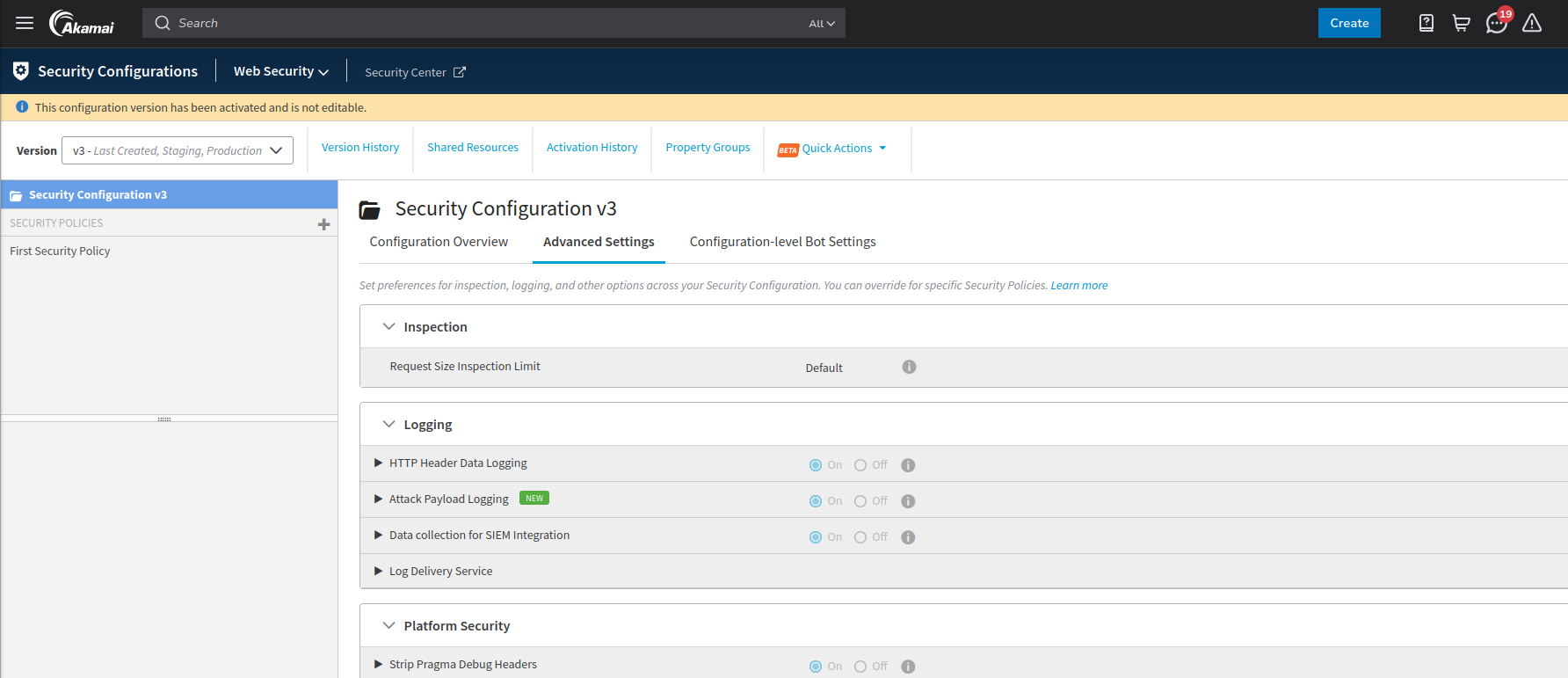Select On for Strip Pragma Debug Headers
Screen dimensions: 1568x678
pyautogui.click(x=816, y=667)
